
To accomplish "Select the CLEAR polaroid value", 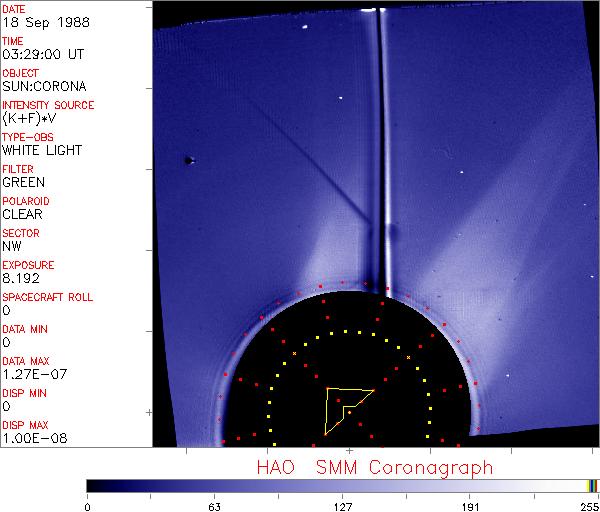I will click(x=23, y=214).
